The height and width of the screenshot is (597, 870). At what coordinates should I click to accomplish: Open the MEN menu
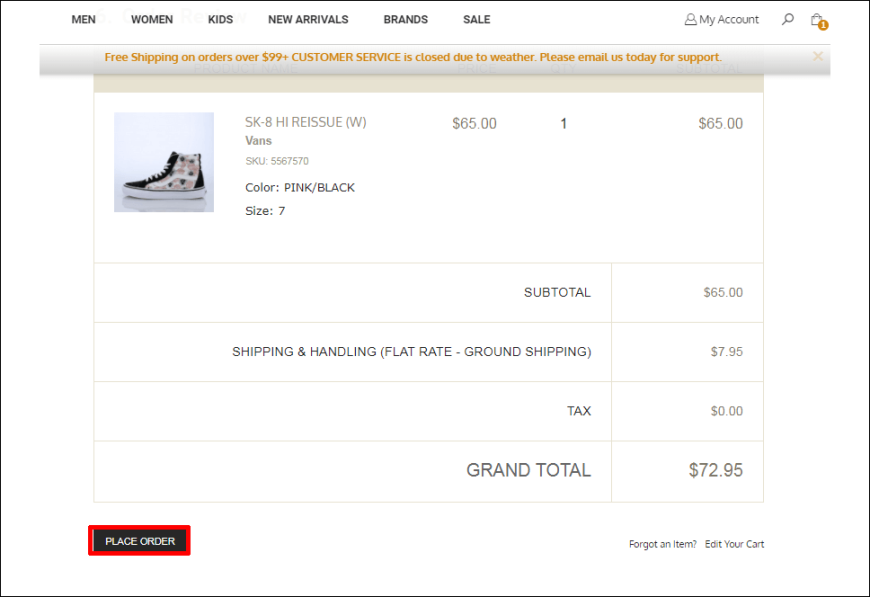pos(84,19)
